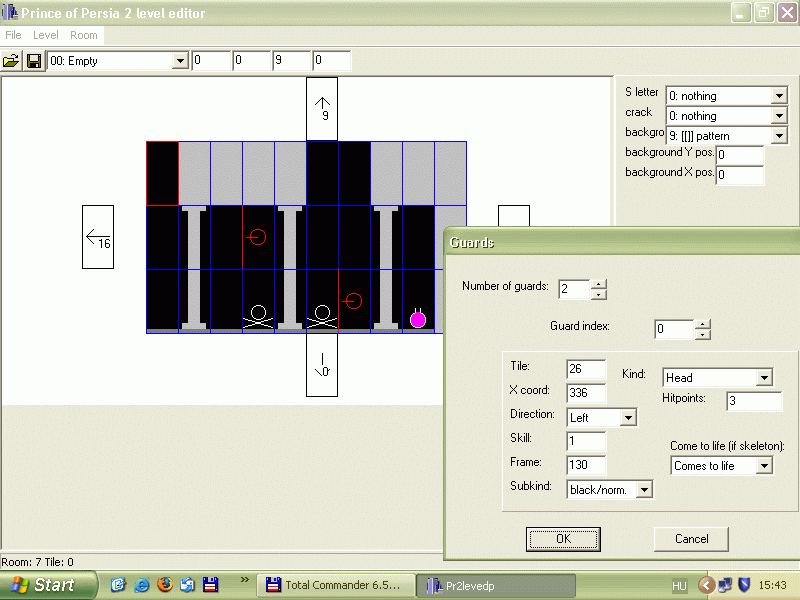Expand the Come to life dropdown
The height and width of the screenshot is (600, 800).
click(764, 466)
